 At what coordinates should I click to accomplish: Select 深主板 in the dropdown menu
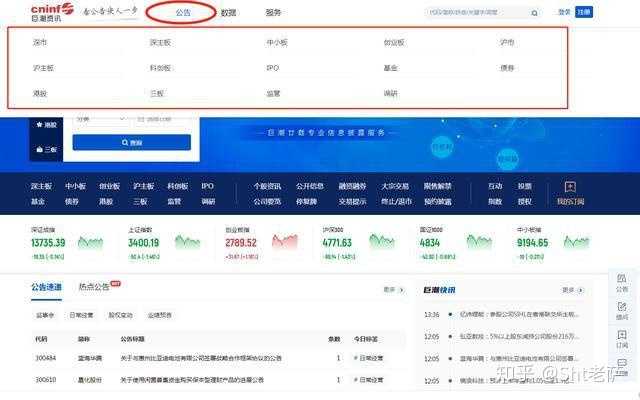pos(160,42)
